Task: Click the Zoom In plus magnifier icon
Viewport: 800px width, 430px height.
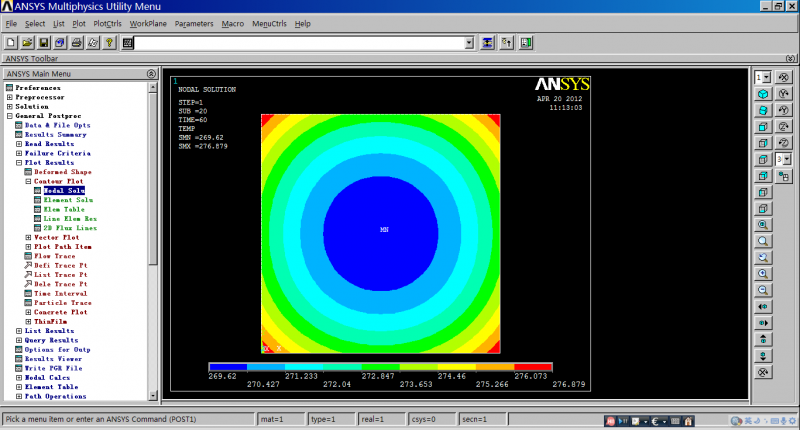Action: point(763,273)
